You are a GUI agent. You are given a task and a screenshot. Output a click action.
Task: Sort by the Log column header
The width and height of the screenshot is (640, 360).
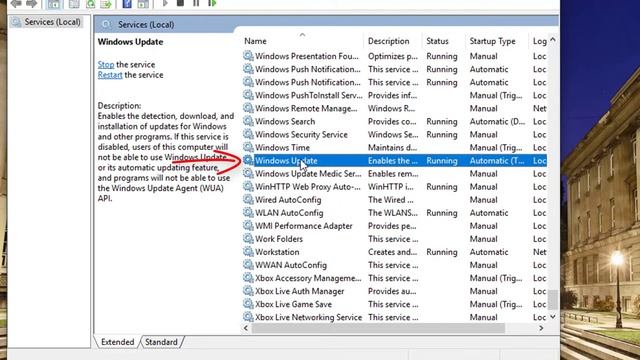[x=539, y=41]
